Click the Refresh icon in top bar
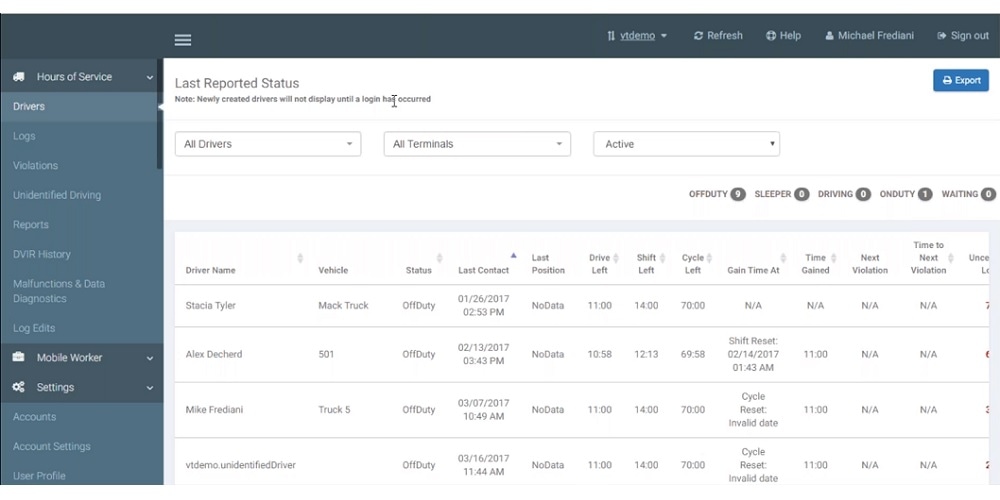Viewport: 1000px width, 500px height. tap(698, 36)
